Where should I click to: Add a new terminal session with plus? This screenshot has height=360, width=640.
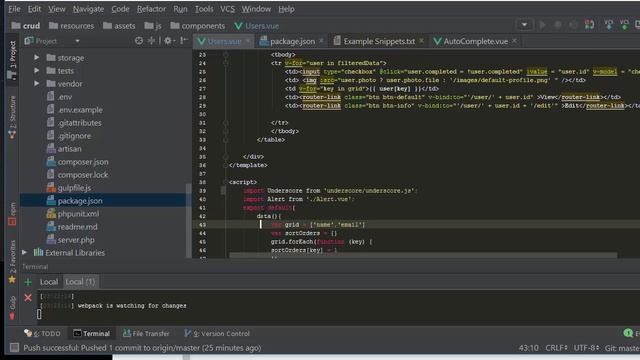coord(28,282)
